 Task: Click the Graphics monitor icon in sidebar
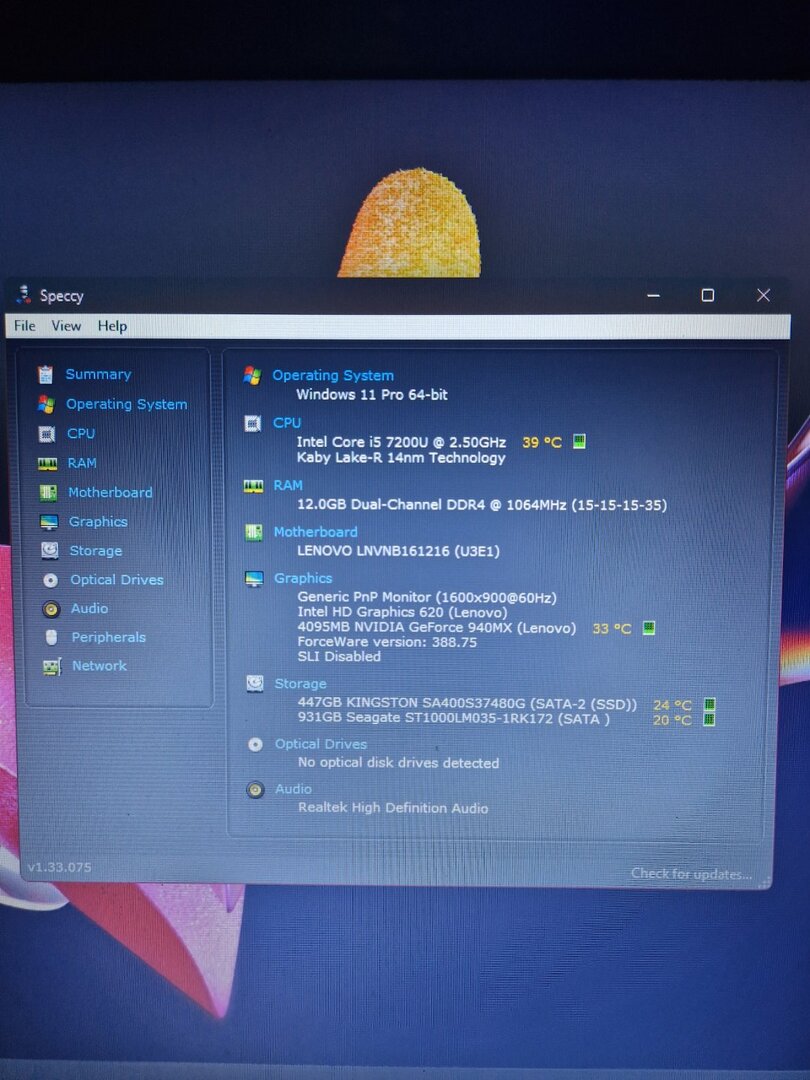point(49,522)
